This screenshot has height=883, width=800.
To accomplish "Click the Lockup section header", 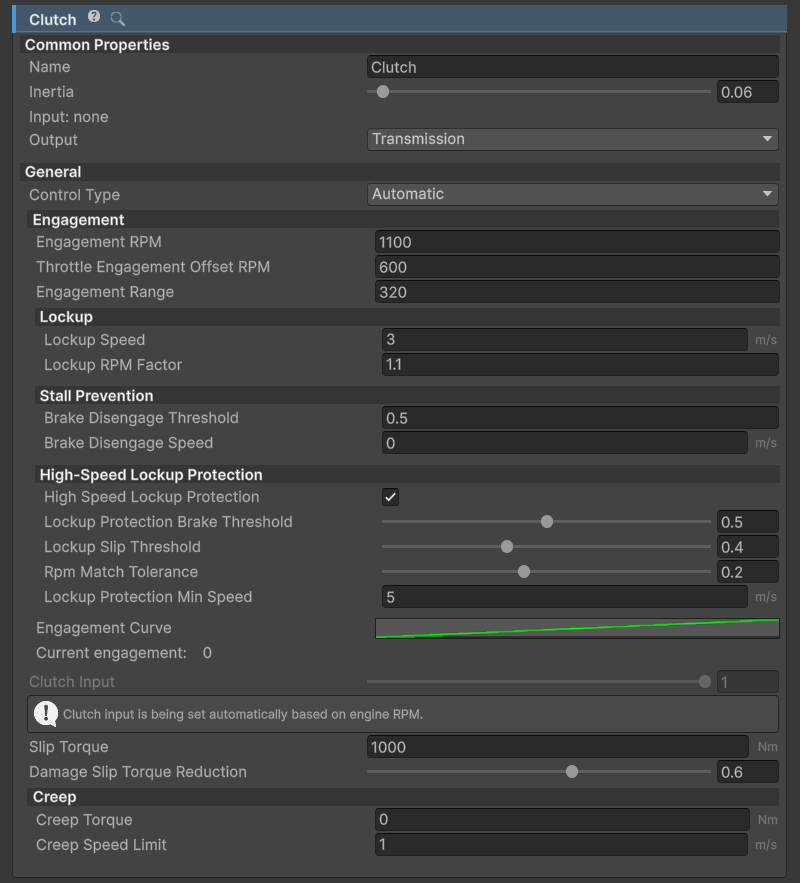I will pos(407,317).
